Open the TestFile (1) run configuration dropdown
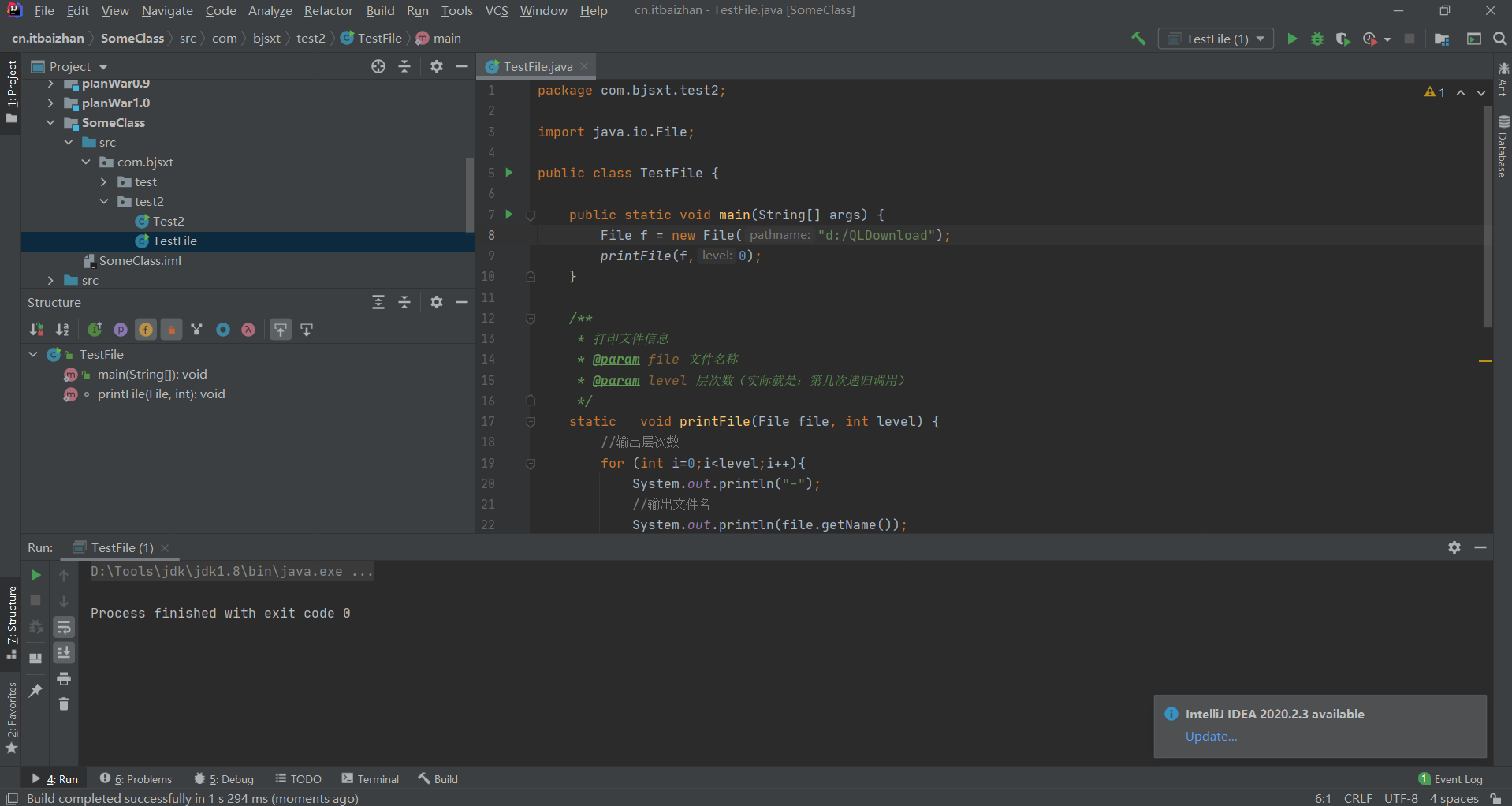This screenshot has width=1512, height=806. click(x=1216, y=39)
